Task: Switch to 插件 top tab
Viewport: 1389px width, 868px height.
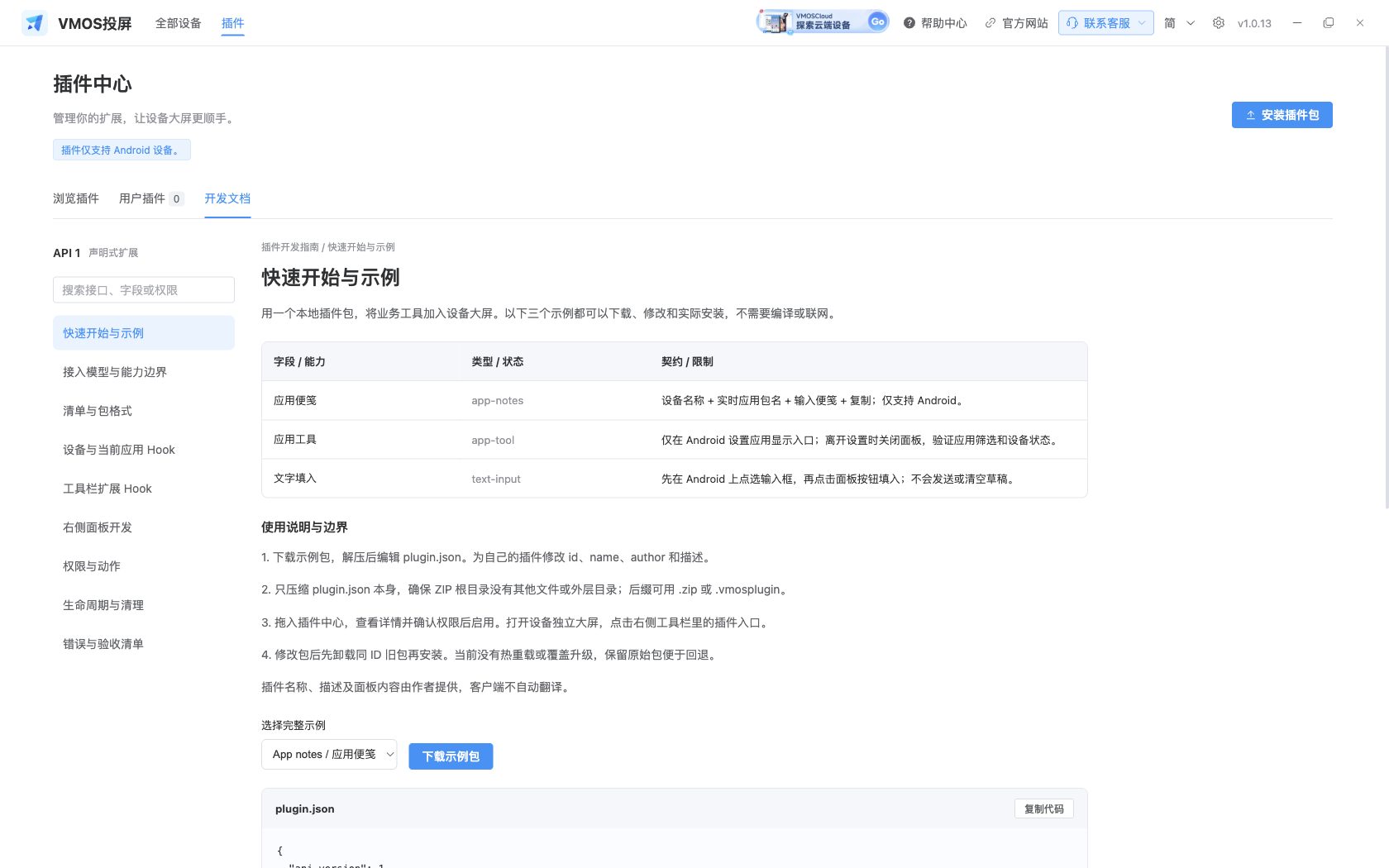Action: coord(232,23)
